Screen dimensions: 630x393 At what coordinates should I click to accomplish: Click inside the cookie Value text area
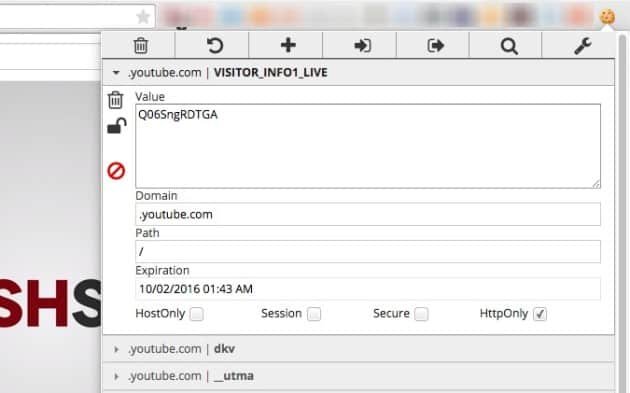coord(368,146)
